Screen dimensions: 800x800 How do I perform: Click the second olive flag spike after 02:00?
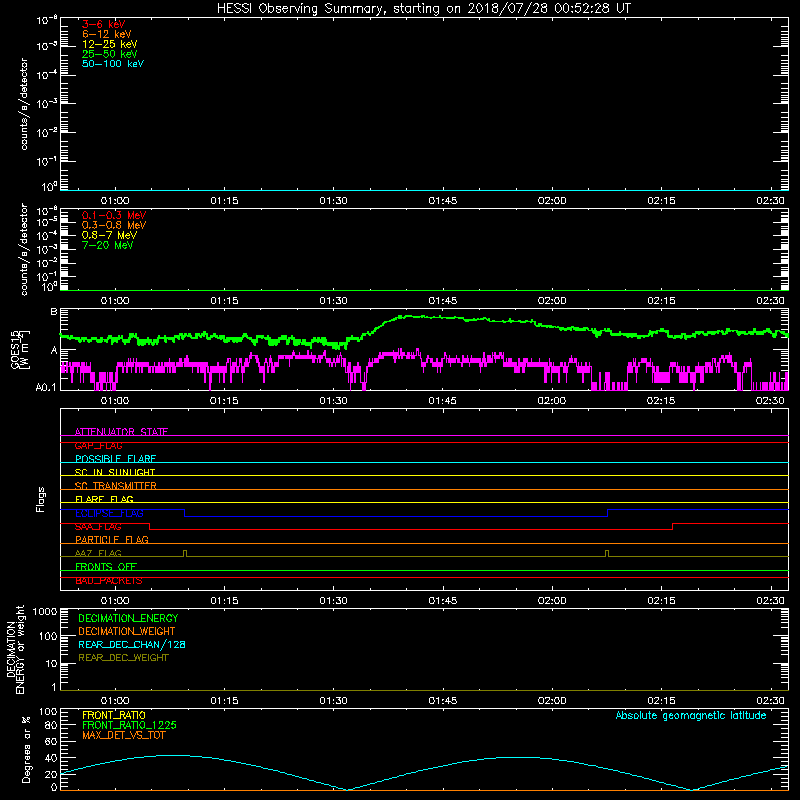coord(607,554)
